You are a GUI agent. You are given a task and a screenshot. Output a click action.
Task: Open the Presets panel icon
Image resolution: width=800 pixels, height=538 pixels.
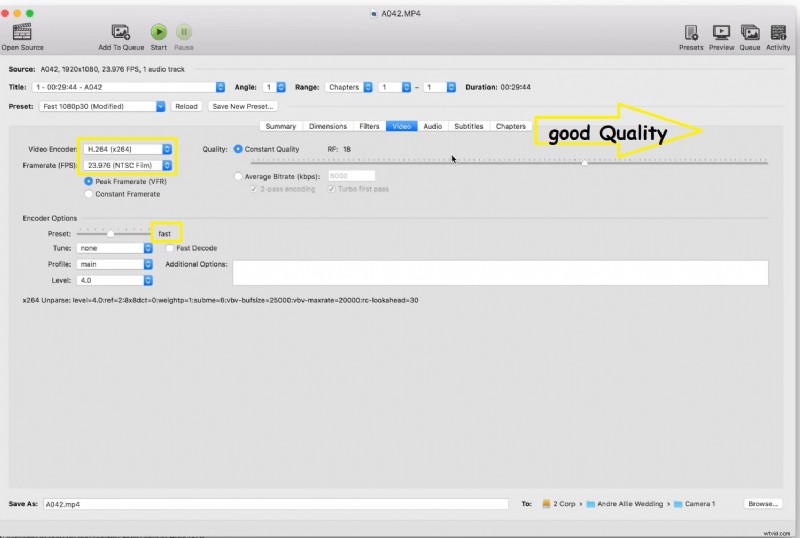691,32
